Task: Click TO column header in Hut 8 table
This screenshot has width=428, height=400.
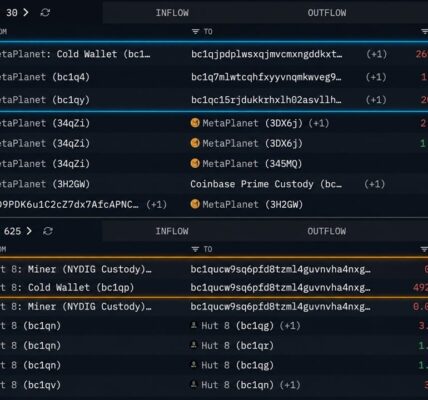Action: pyautogui.click(x=208, y=249)
